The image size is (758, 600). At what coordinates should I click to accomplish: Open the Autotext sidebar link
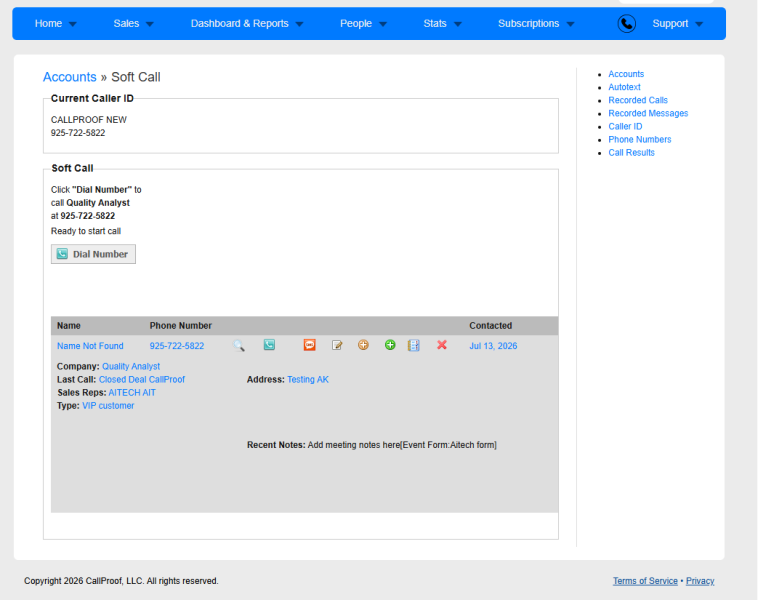[624, 87]
